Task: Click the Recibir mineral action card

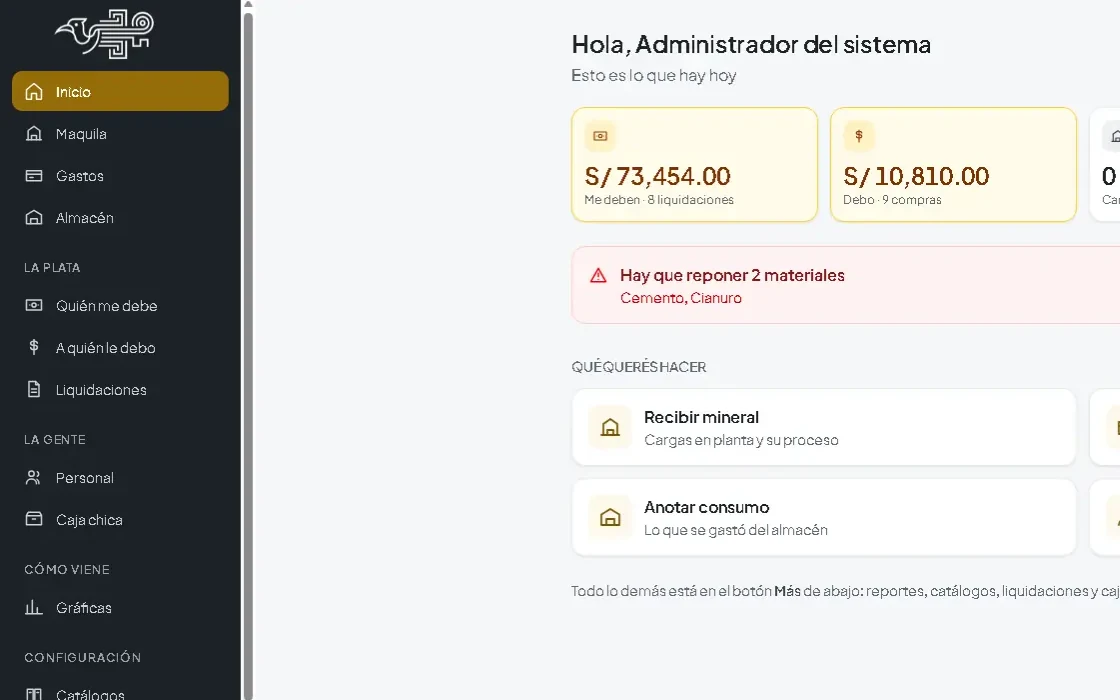Action: (824, 427)
